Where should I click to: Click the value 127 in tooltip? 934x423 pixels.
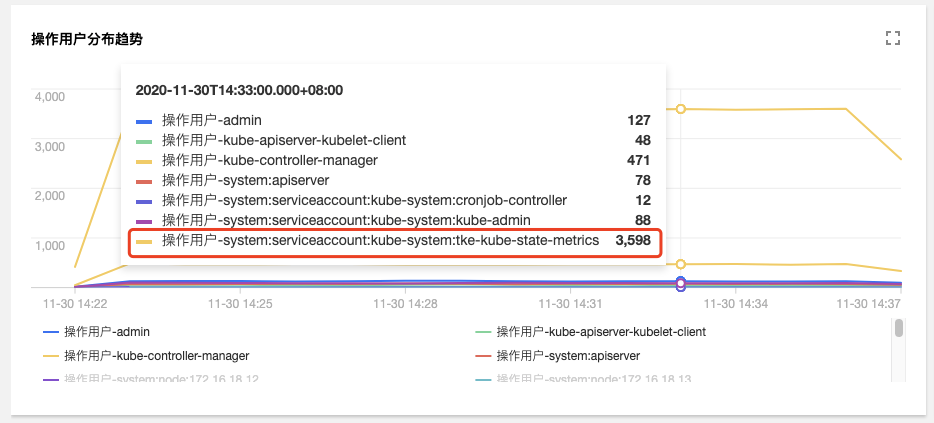tap(639, 120)
